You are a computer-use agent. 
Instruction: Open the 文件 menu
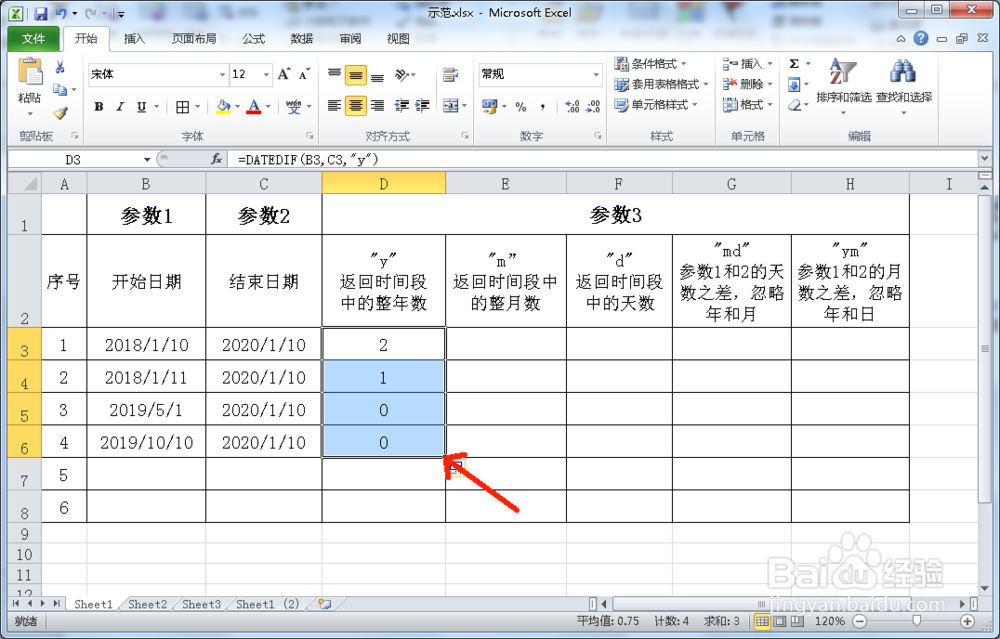click(33, 38)
